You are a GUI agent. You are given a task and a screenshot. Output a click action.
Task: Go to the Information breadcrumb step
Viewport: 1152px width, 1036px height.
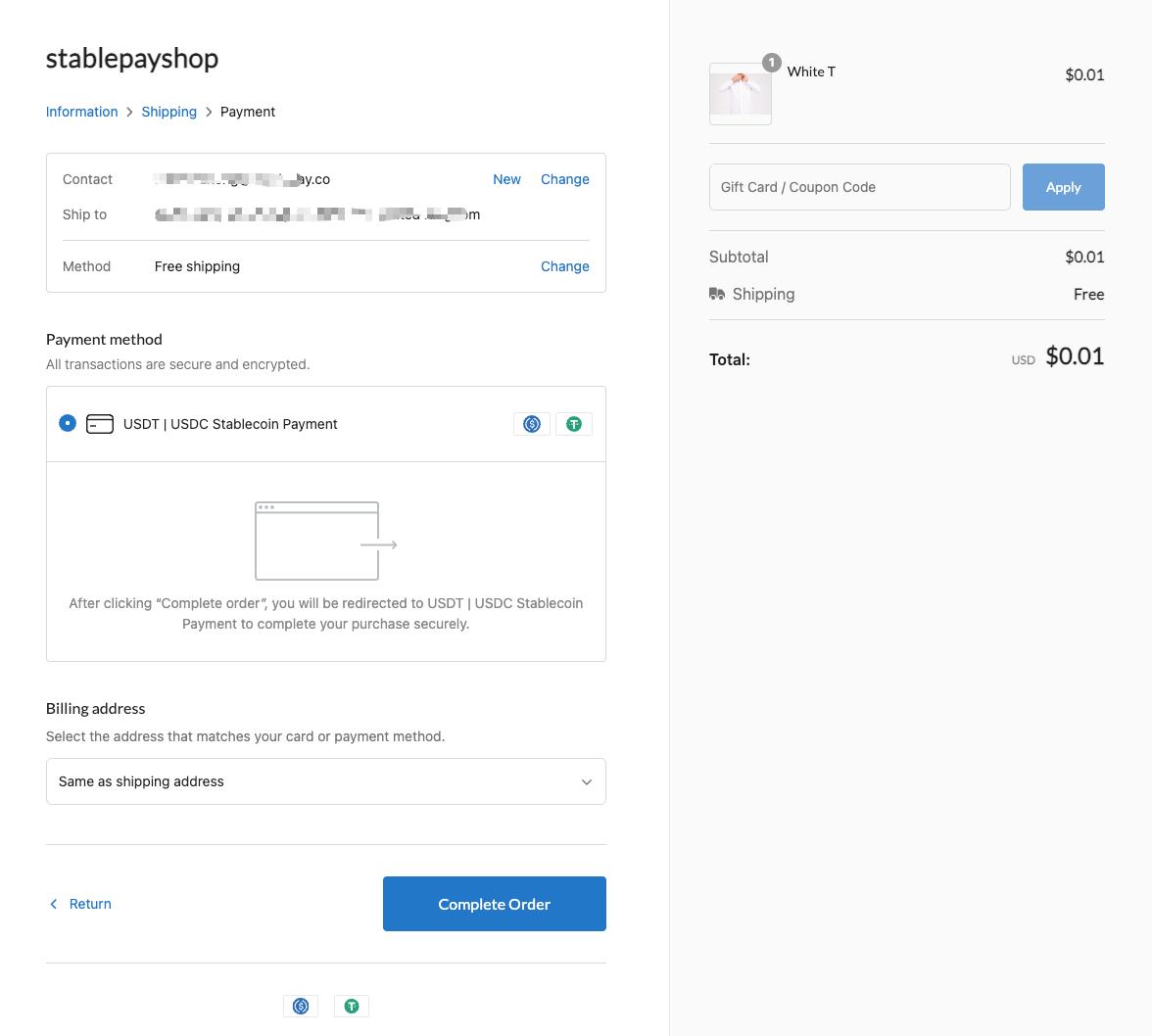click(81, 112)
